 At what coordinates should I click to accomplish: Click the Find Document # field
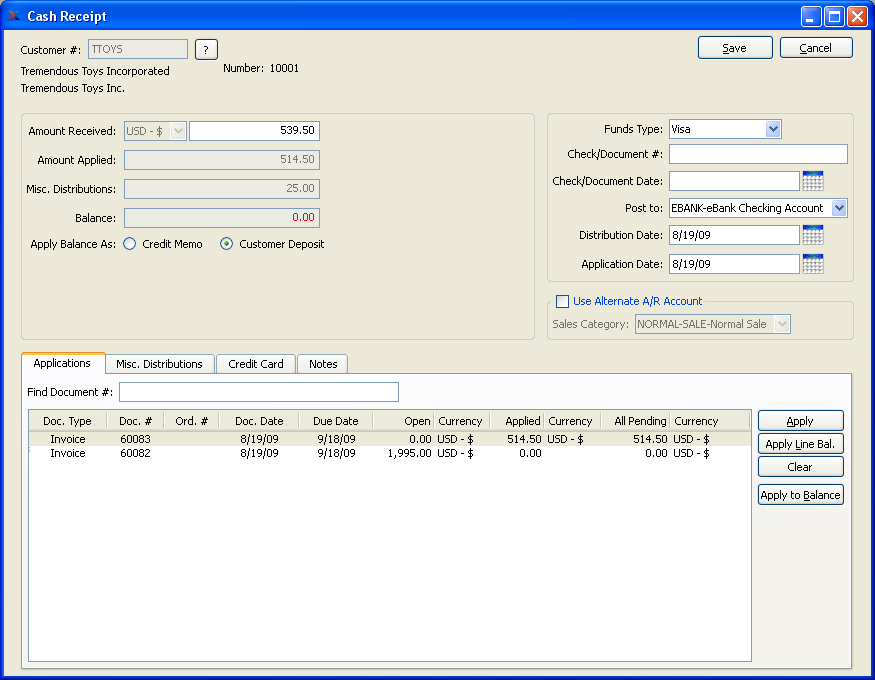coord(258,392)
